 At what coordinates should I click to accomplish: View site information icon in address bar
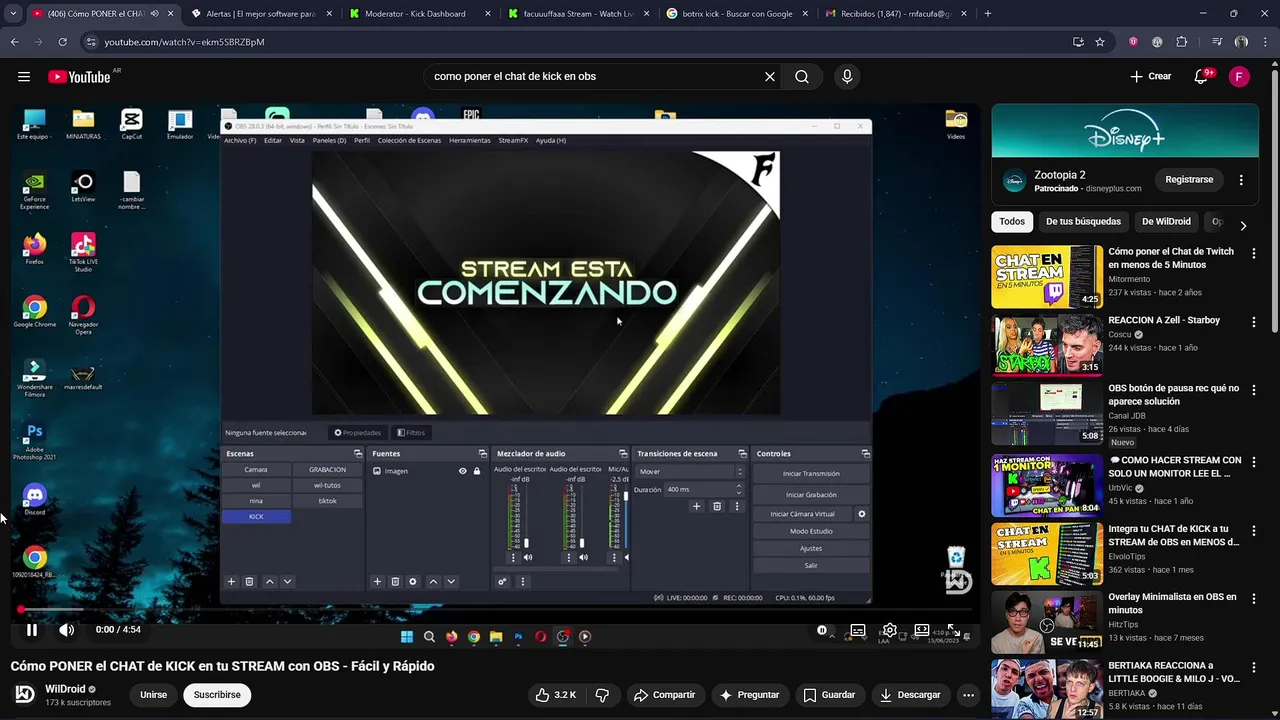pos(91,42)
